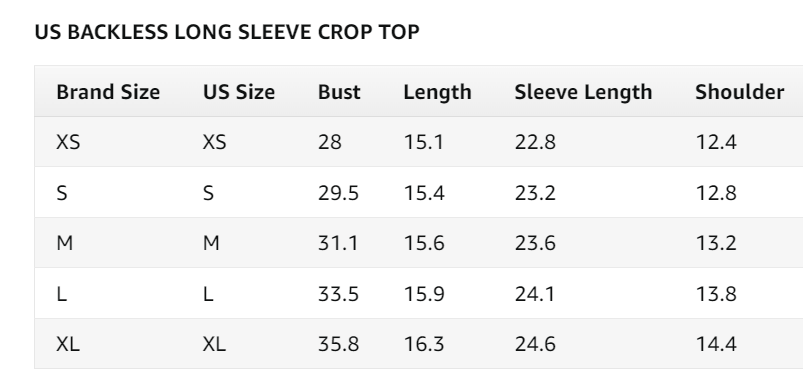Click the XL US size cell

[214, 344]
